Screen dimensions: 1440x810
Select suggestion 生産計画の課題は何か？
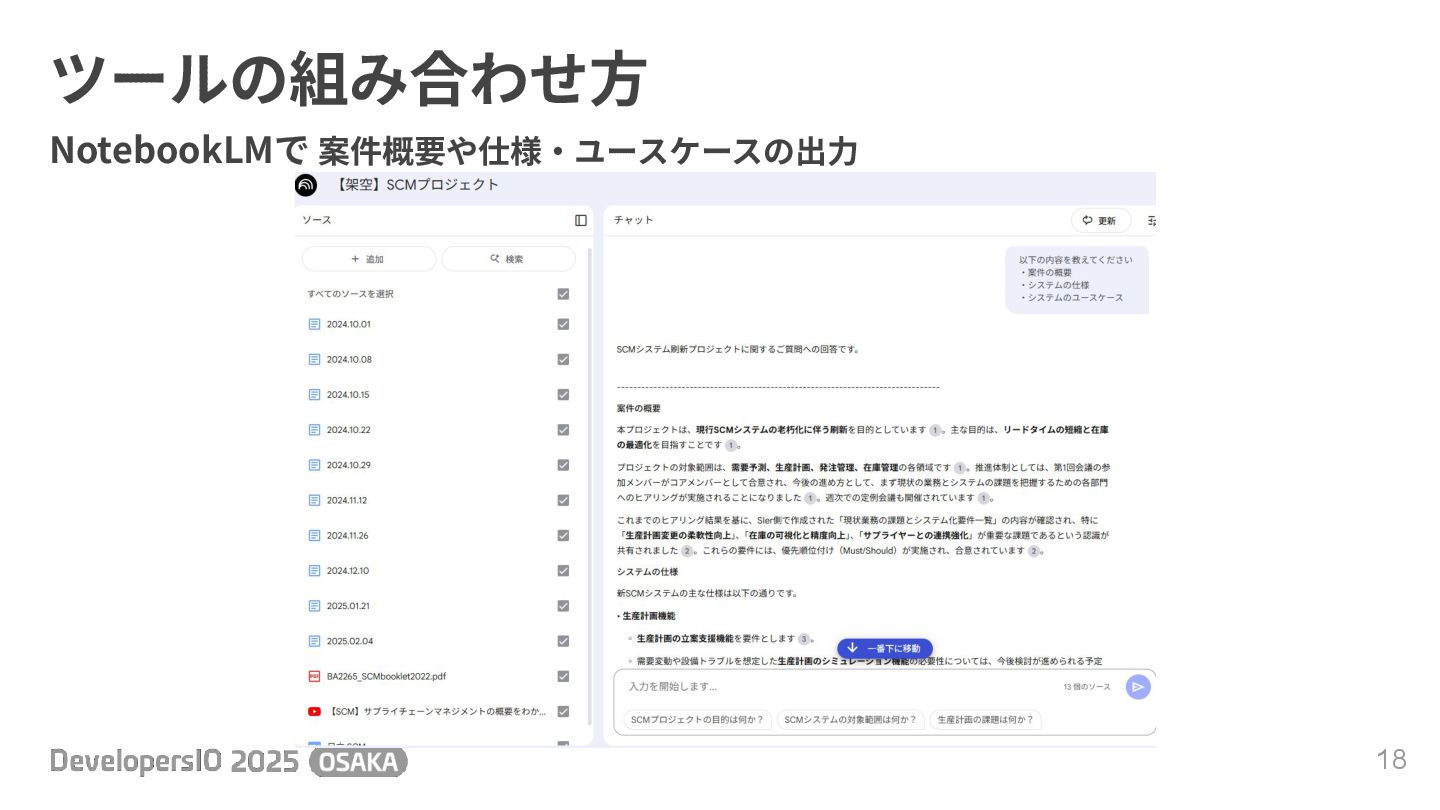point(986,719)
